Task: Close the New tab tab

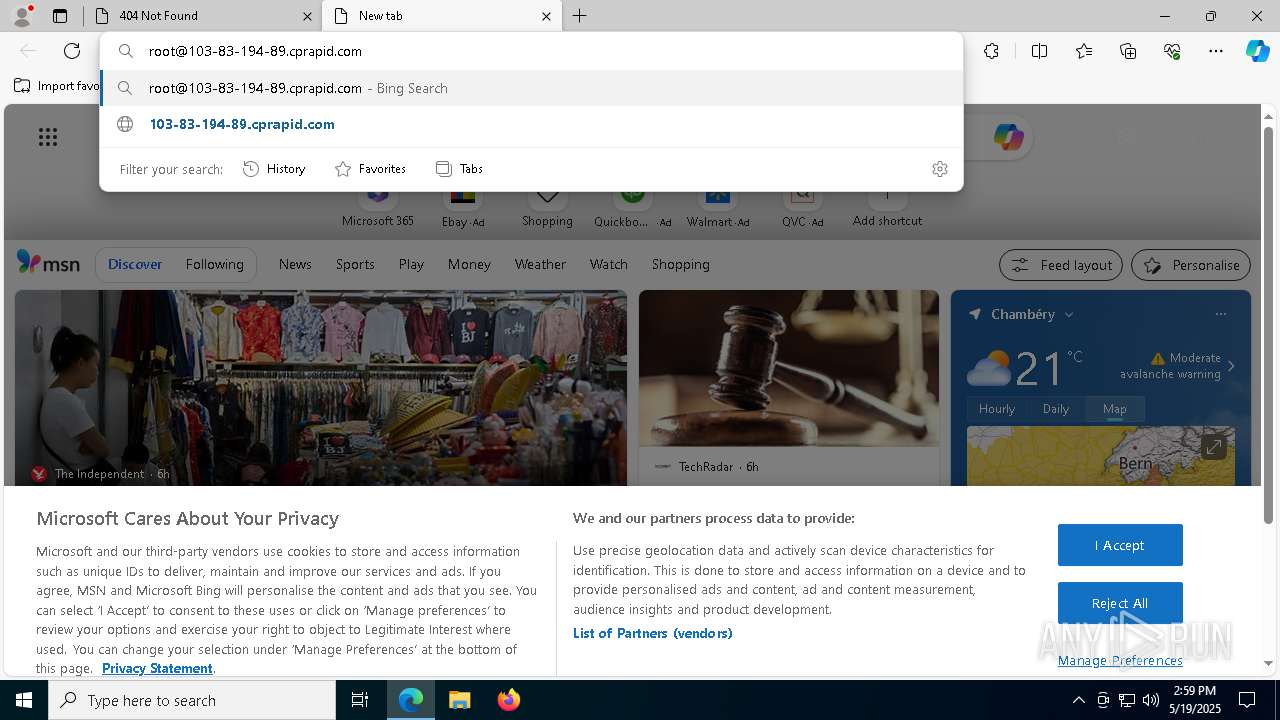Action: point(546,16)
